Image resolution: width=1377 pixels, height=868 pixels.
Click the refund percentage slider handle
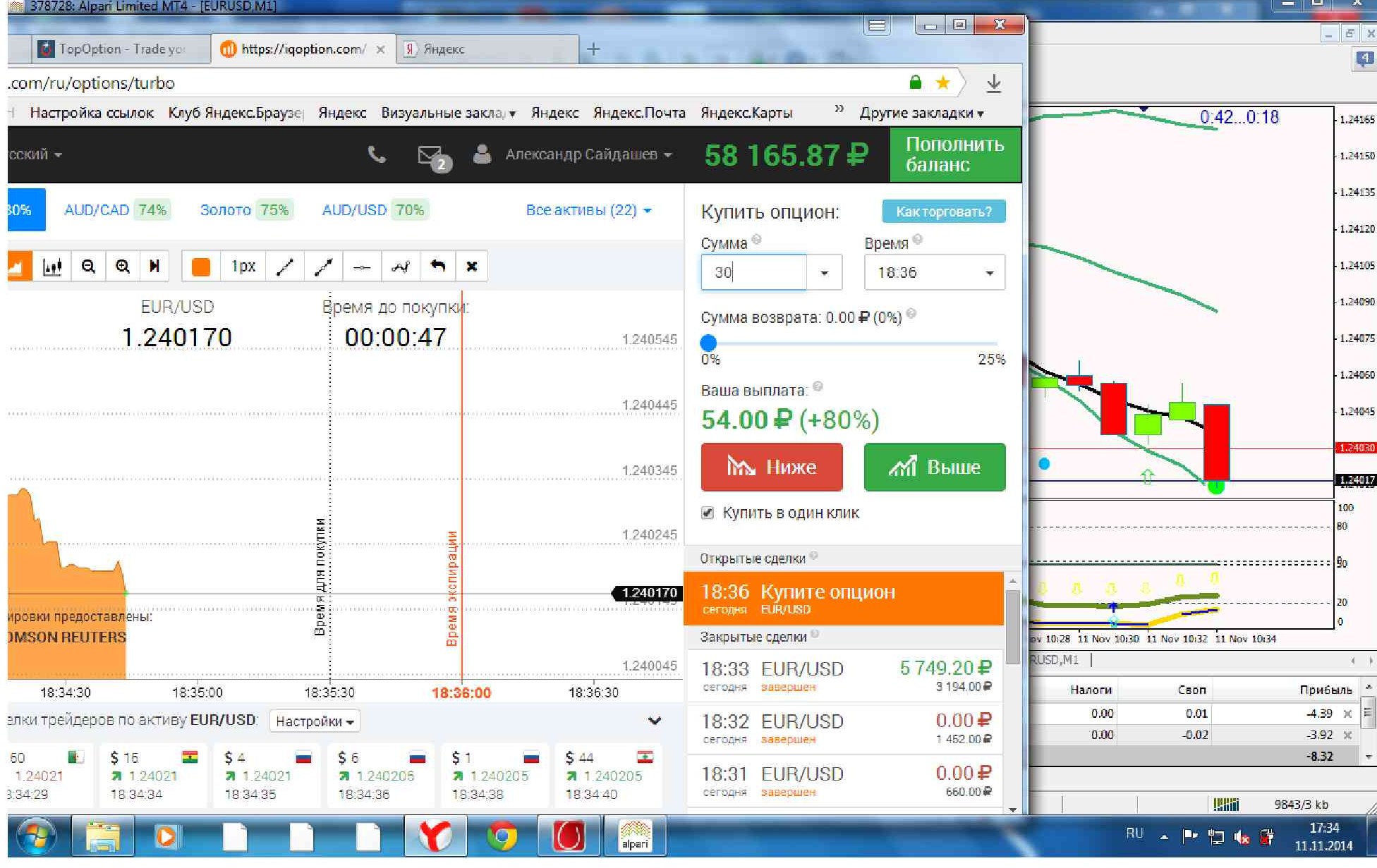[x=708, y=343]
